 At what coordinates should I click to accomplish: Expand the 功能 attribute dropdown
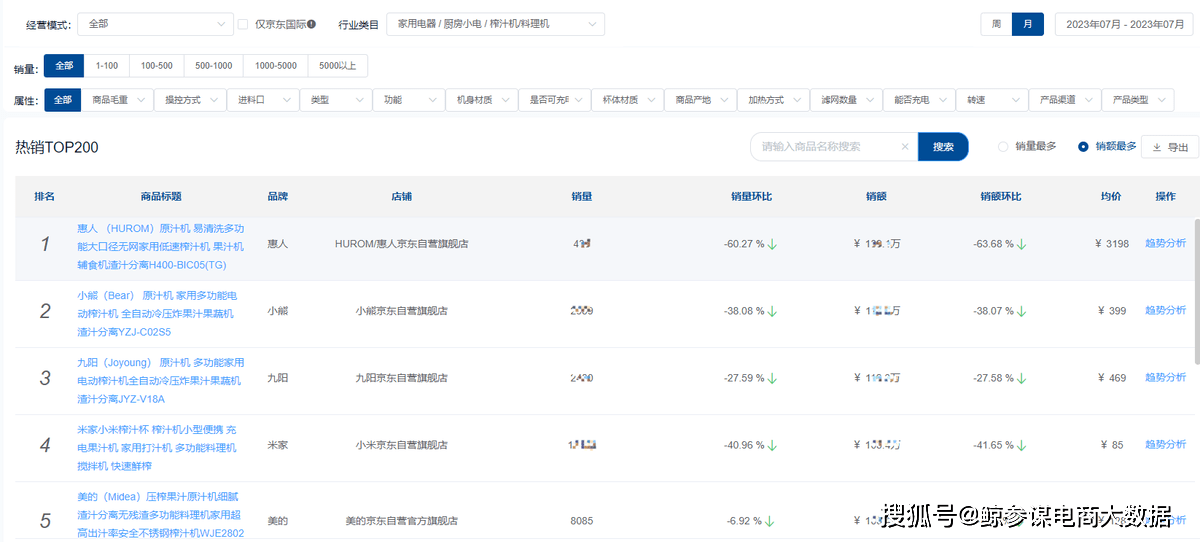click(410, 100)
